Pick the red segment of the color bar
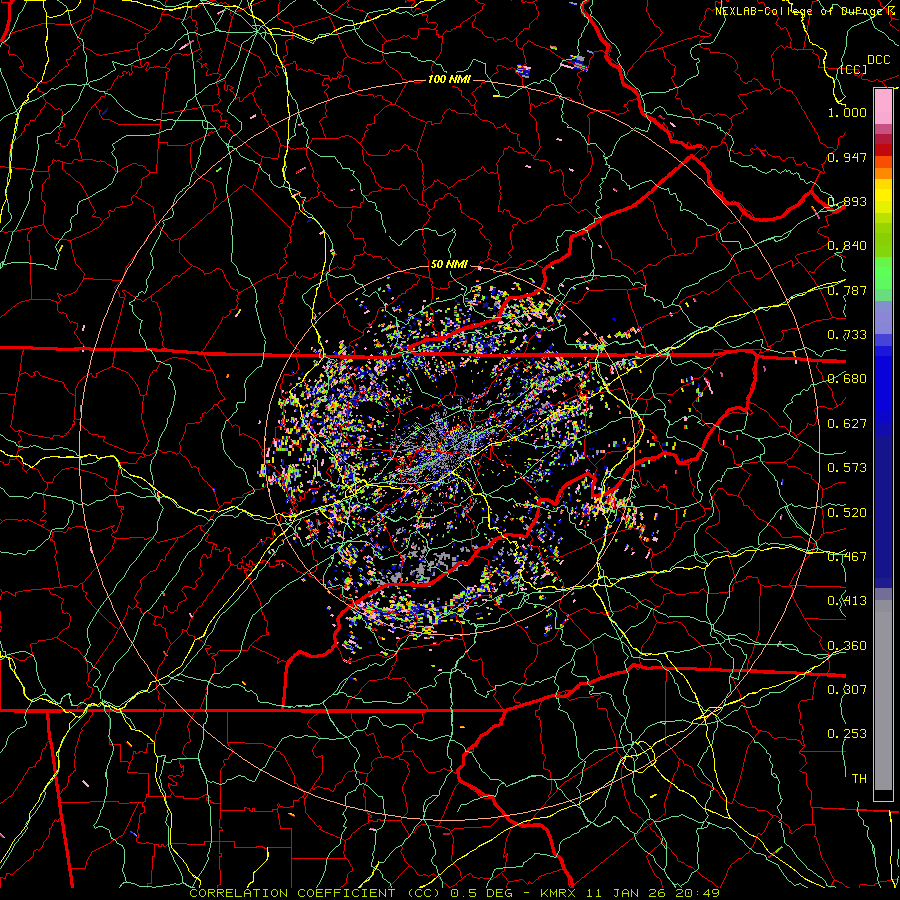Screen dimensions: 900x900 point(883,150)
